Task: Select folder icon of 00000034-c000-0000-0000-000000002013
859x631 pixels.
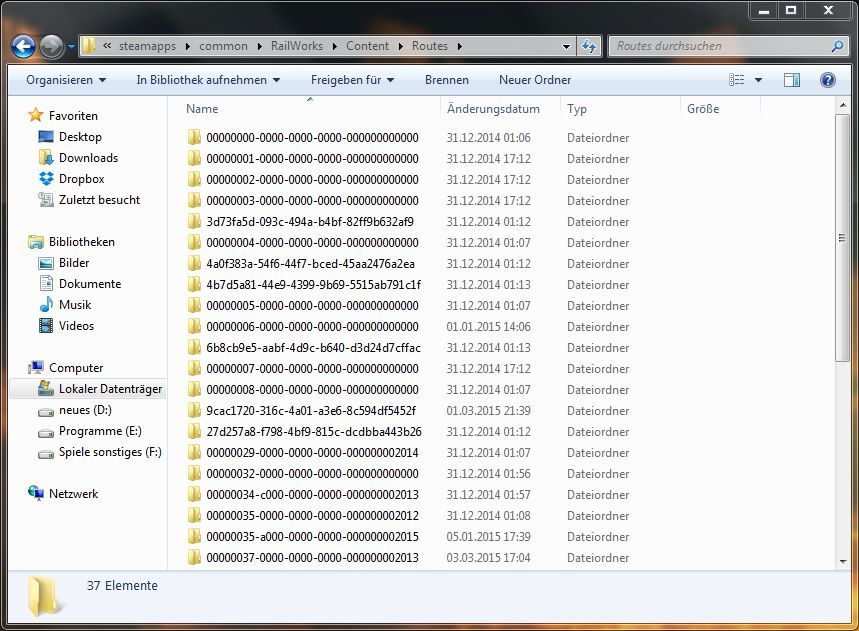Action: (194, 495)
